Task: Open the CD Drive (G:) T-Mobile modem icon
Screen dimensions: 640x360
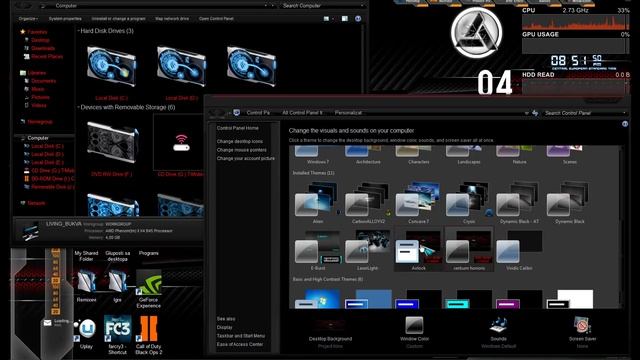Action: pyautogui.click(x=181, y=142)
